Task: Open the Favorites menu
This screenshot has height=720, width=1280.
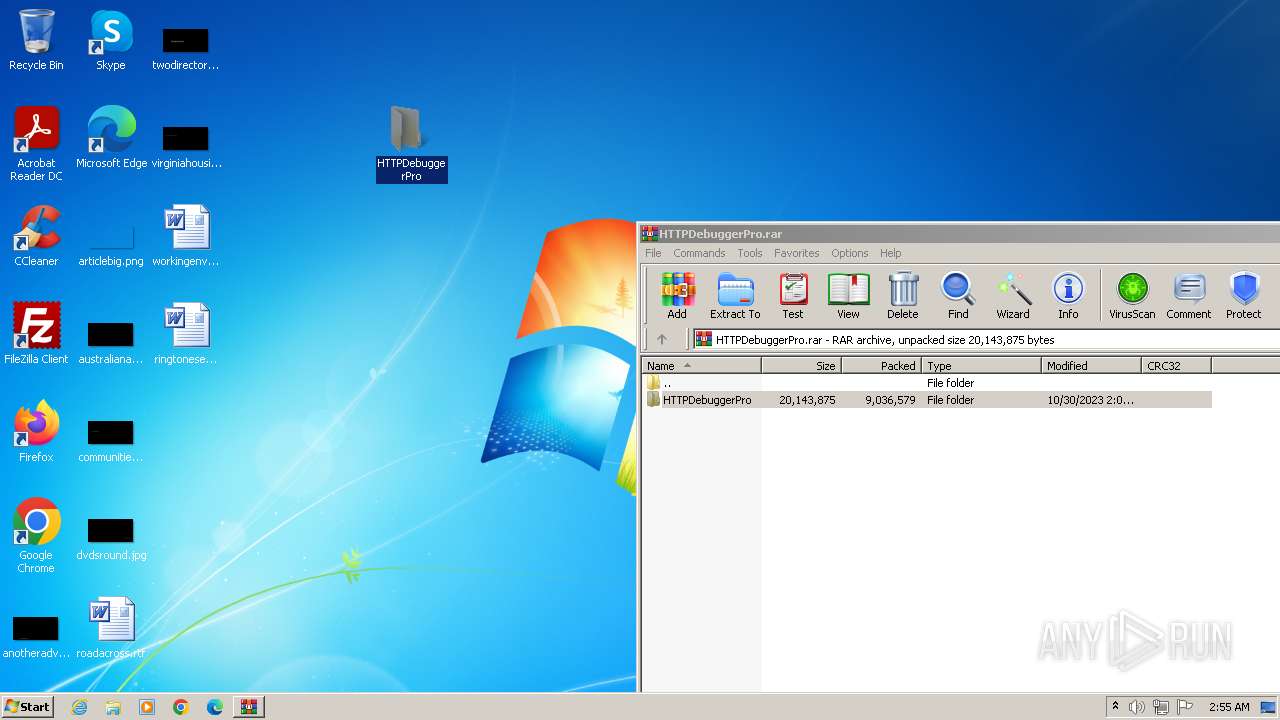Action: [796, 253]
